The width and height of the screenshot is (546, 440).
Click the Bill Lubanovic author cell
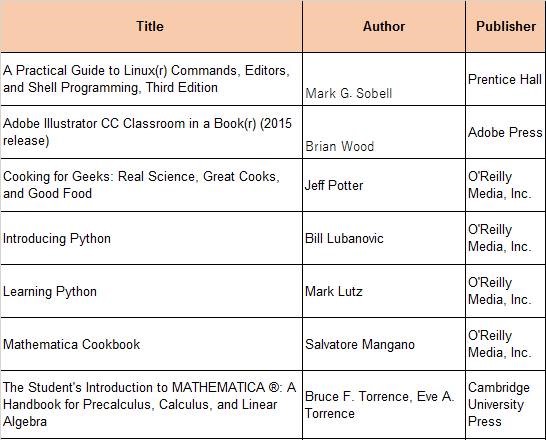coord(384,238)
